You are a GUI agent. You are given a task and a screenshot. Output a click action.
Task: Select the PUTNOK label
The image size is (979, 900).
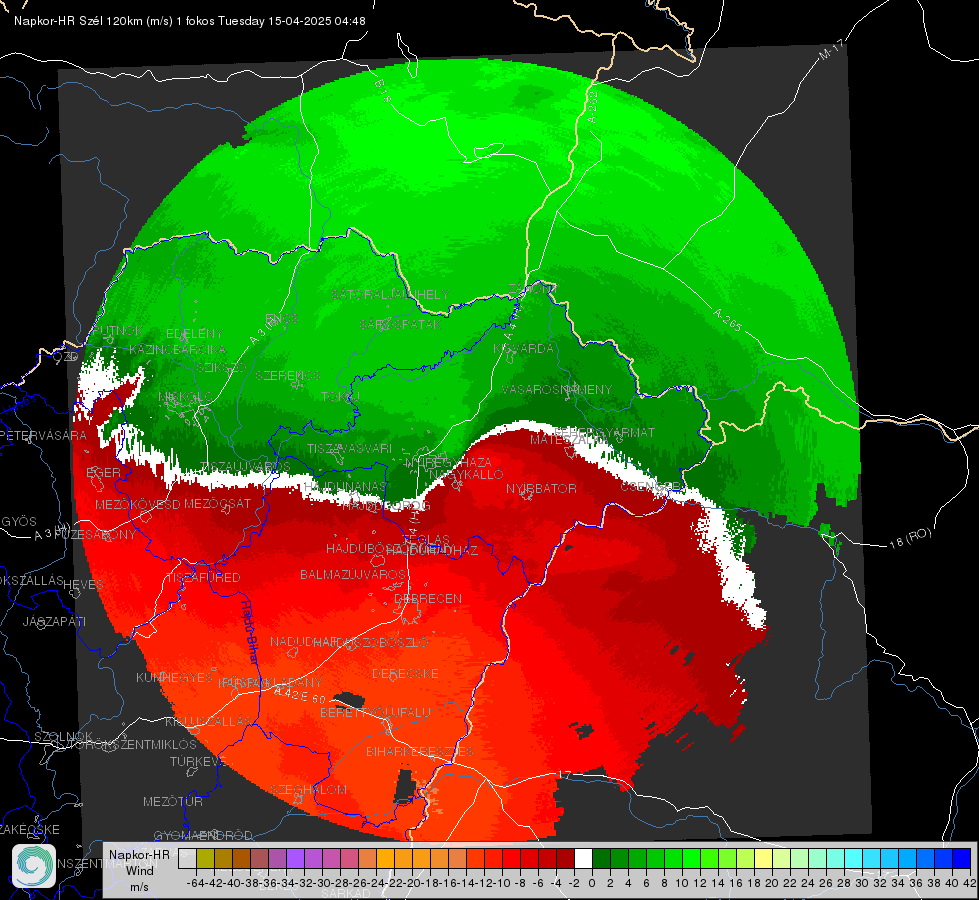pos(117,331)
